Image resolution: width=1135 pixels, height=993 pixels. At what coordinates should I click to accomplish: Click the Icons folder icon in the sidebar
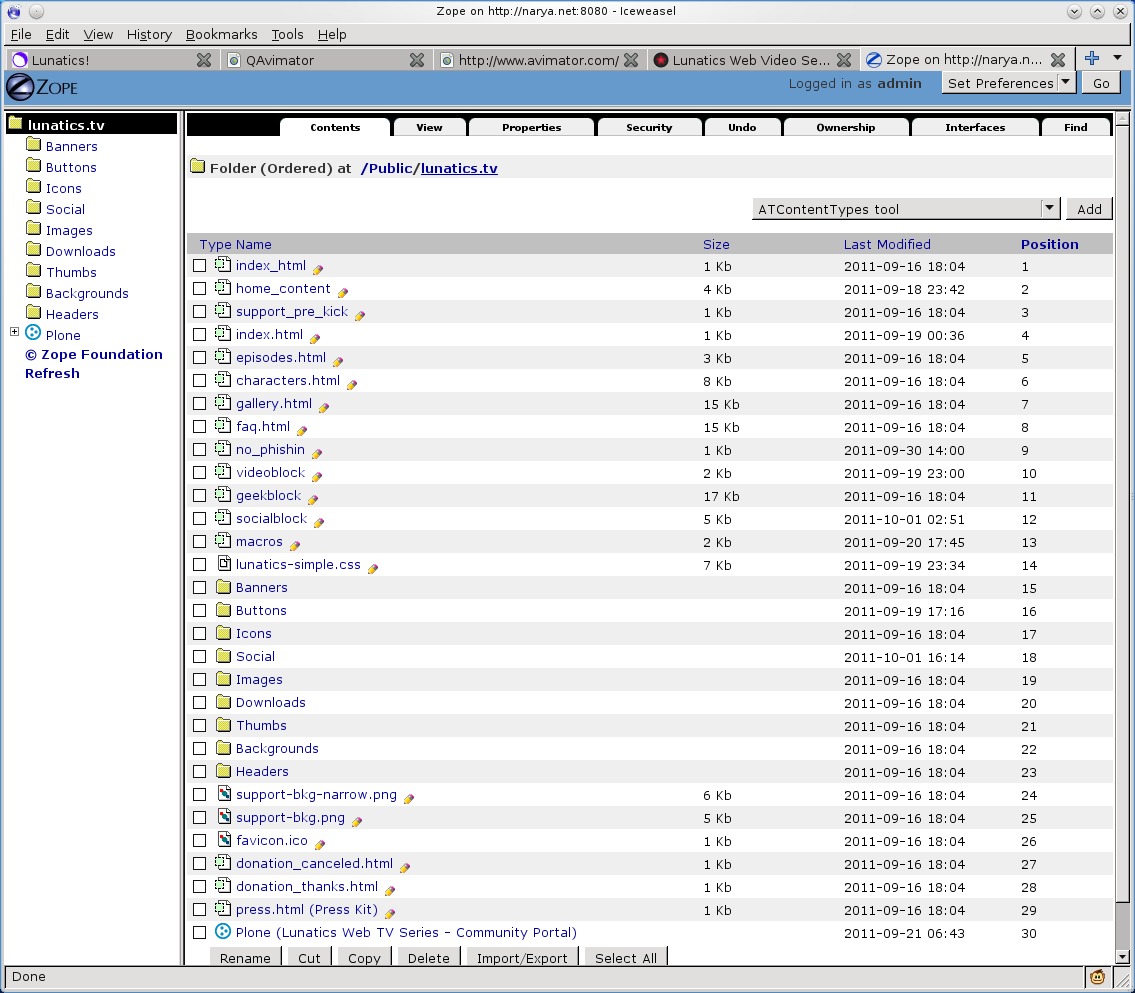tap(33, 186)
